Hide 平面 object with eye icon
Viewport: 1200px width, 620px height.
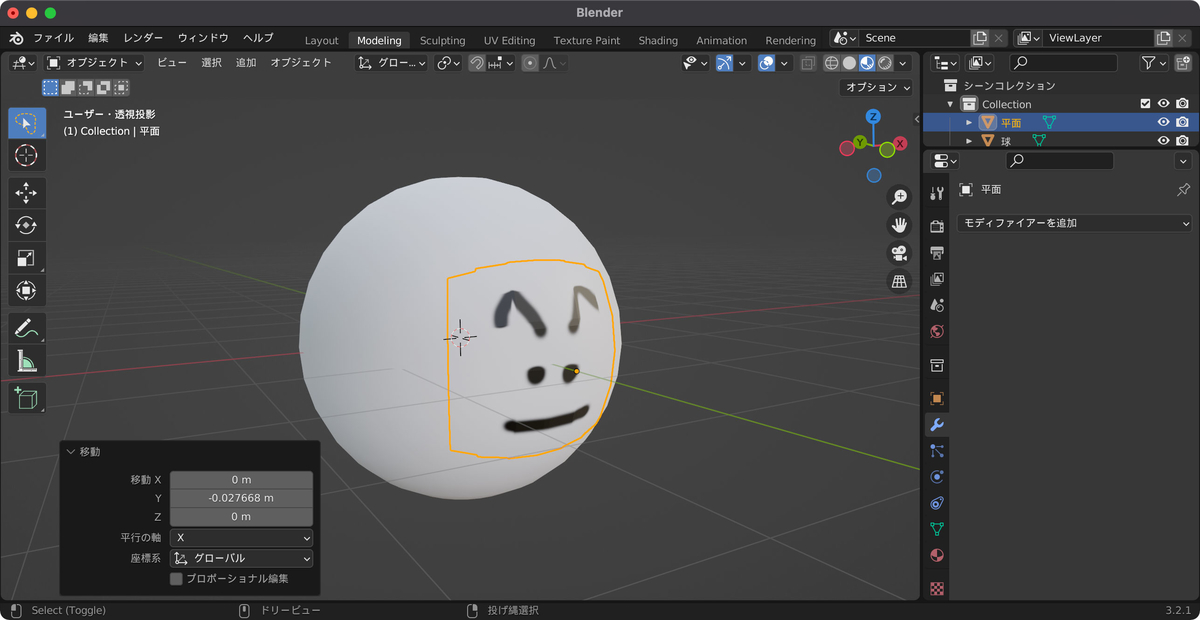[x=1164, y=122]
